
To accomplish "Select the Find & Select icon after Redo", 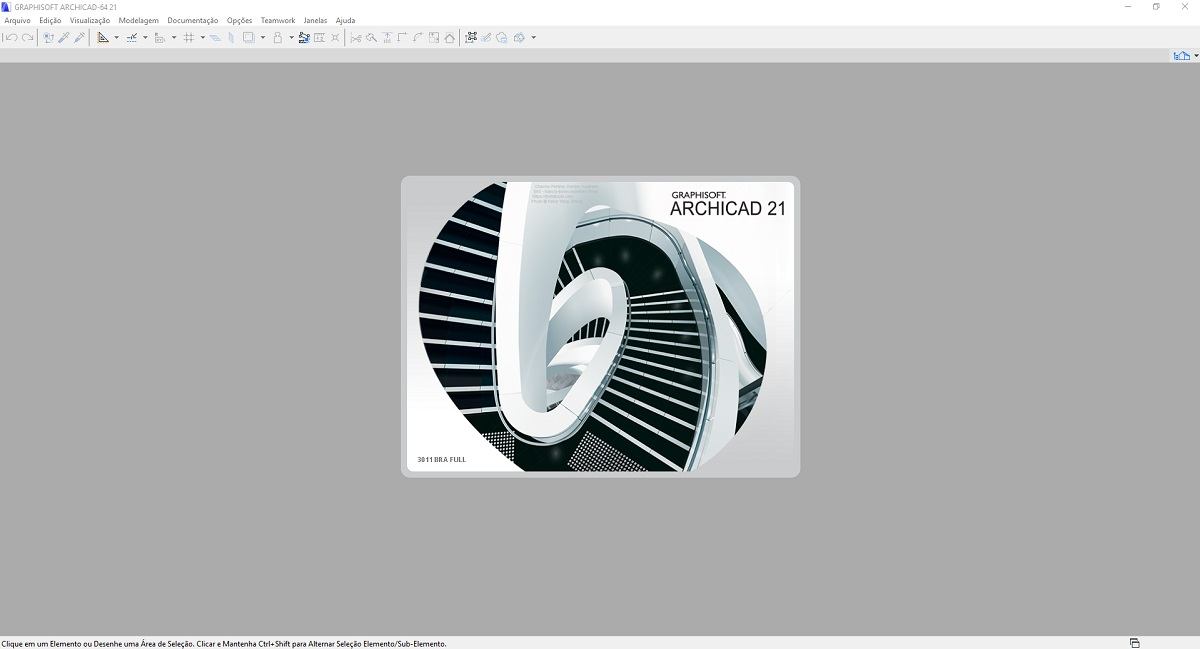I will pos(49,38).
